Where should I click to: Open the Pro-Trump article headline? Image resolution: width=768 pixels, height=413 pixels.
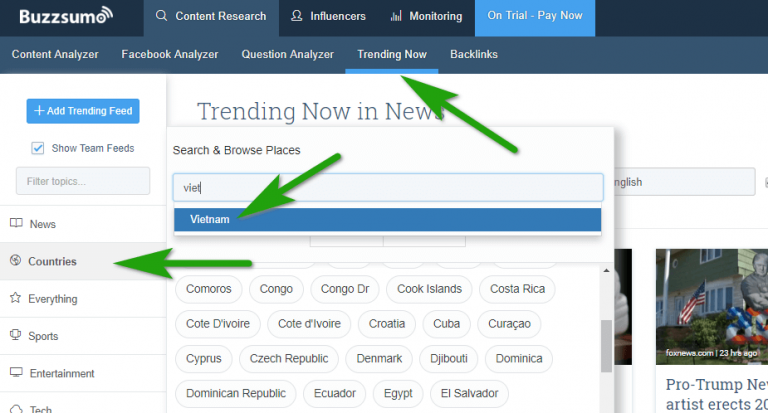click(717, 394)
